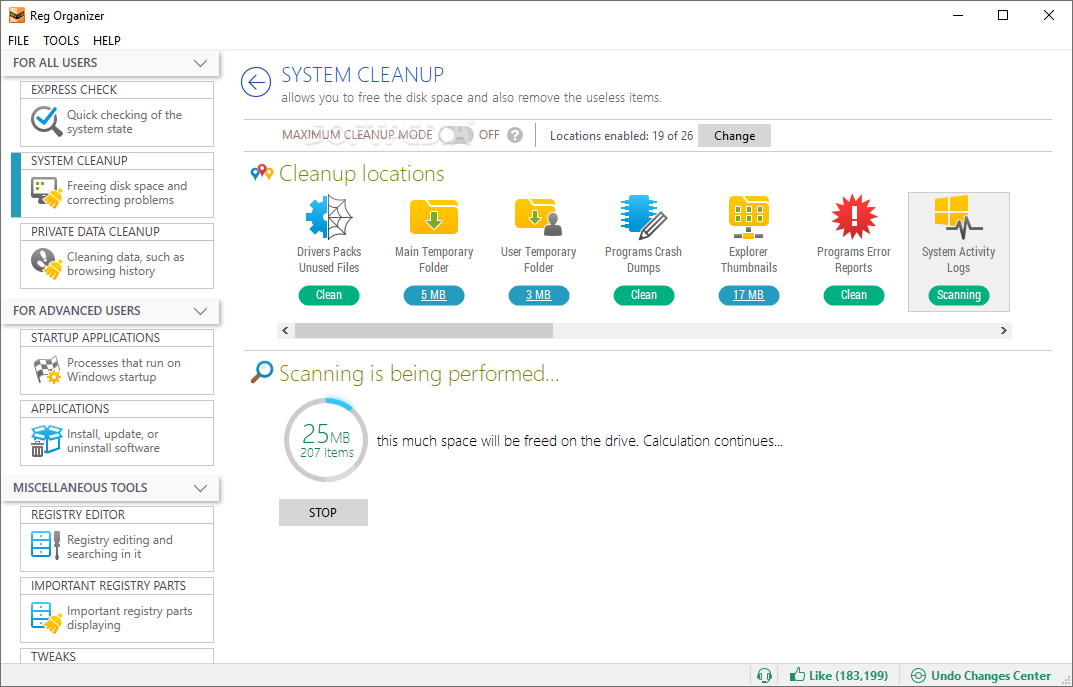Screen dimensions: 1073x687
Task: Click the Cleanup locations map pin icon
Action: [x=261, y=173]
